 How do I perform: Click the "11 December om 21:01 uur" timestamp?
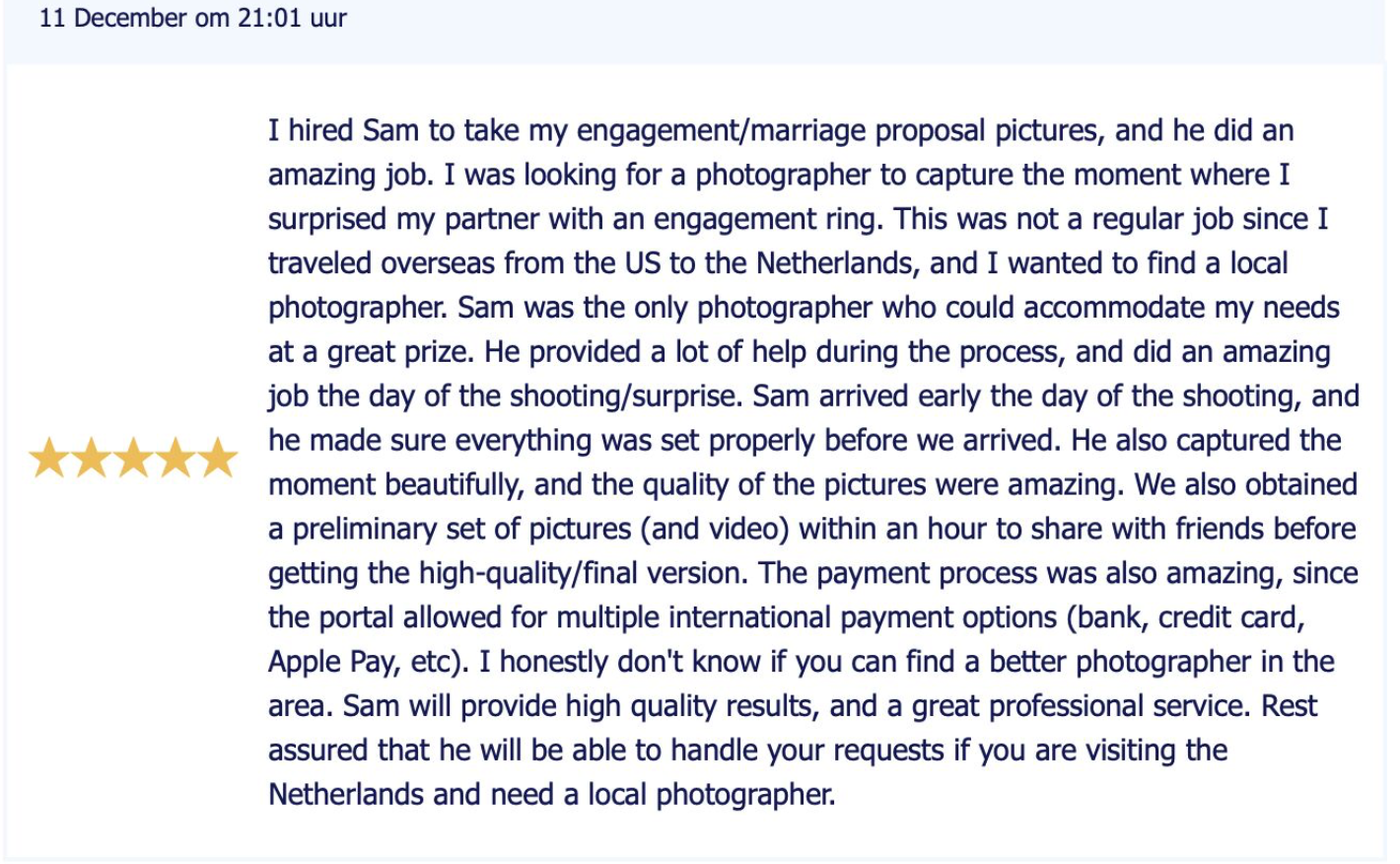[x=193, y=18]
